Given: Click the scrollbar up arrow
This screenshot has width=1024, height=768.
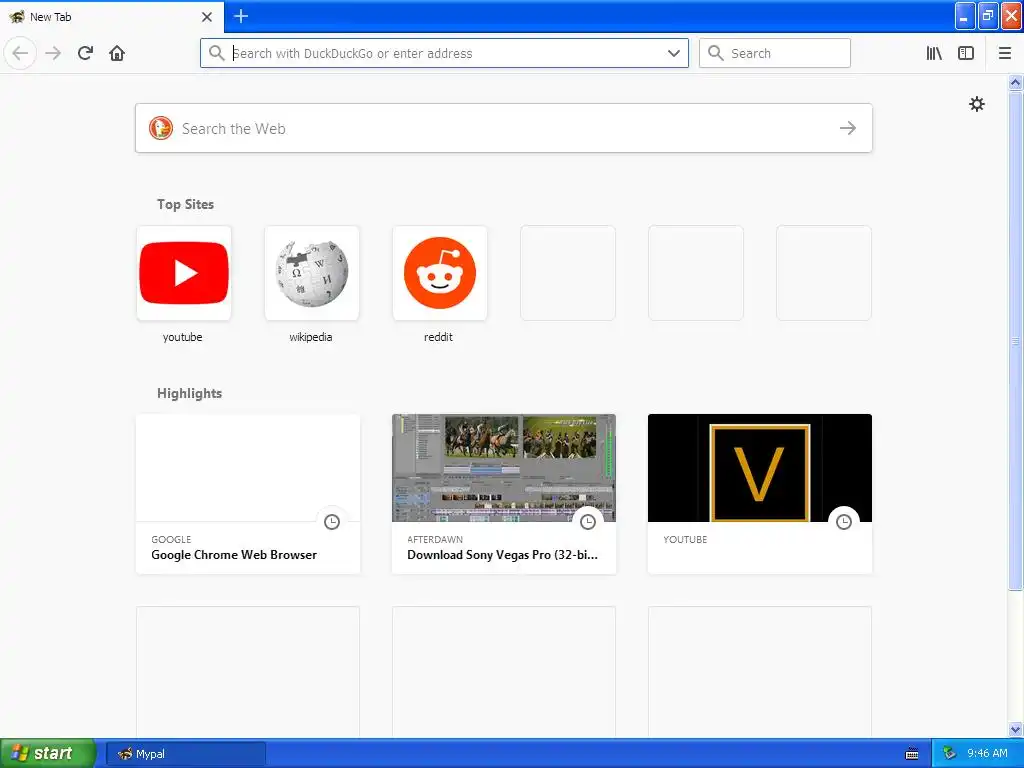Looking at the screenshot, I should pos(1015,82).
